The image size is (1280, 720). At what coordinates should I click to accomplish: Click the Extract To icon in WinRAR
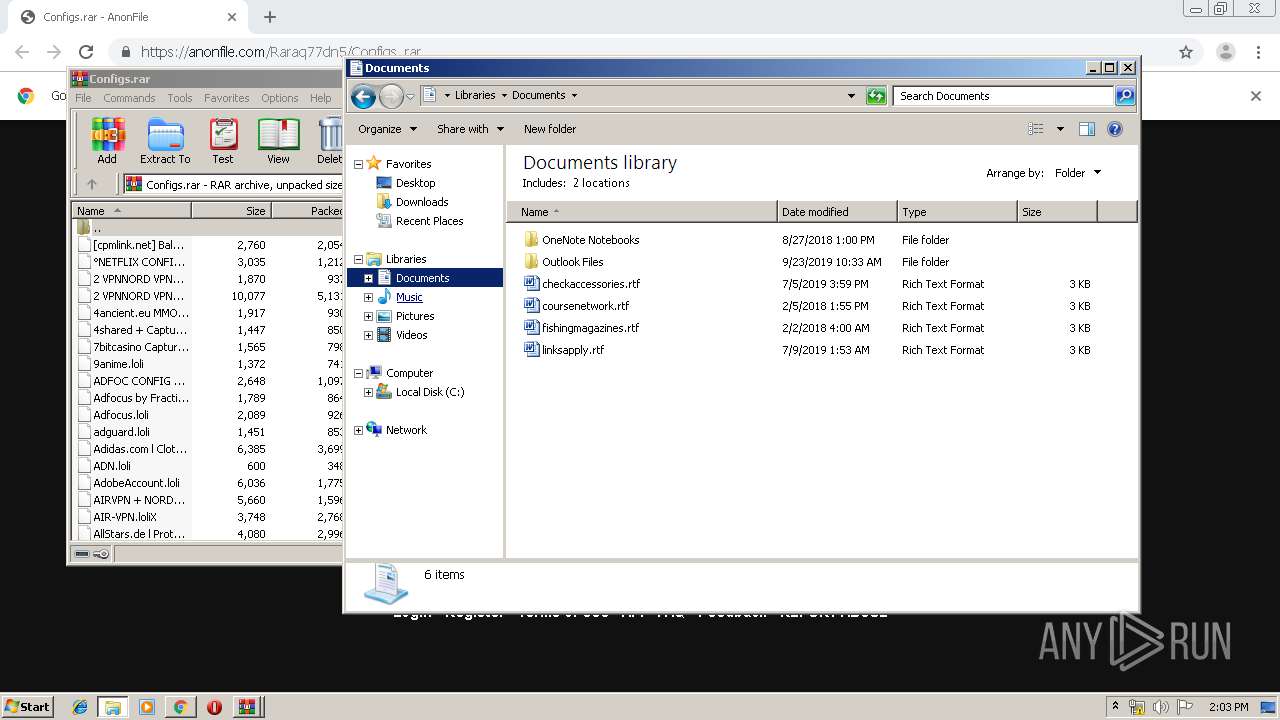tap(165, 141)
